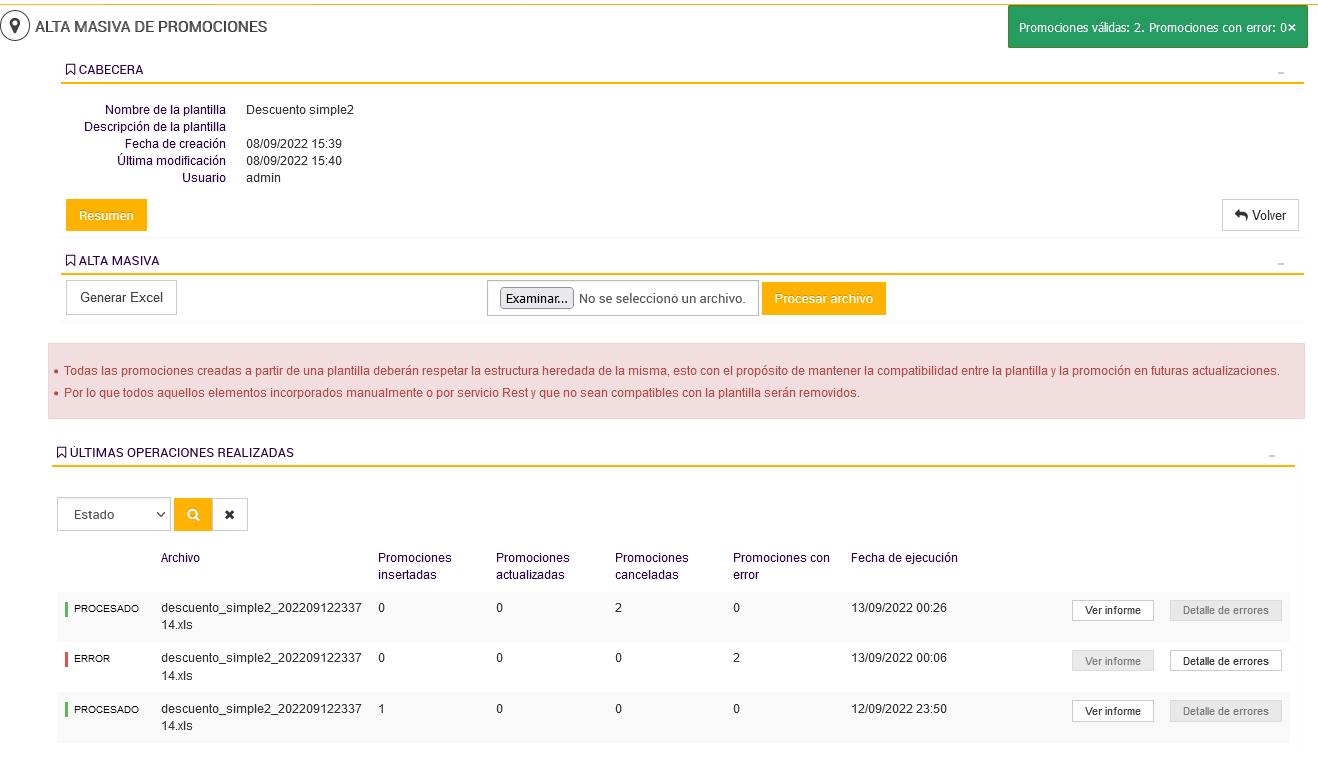Click Generar Excel button
The image size is (1318, 775).
coord(121,298)
